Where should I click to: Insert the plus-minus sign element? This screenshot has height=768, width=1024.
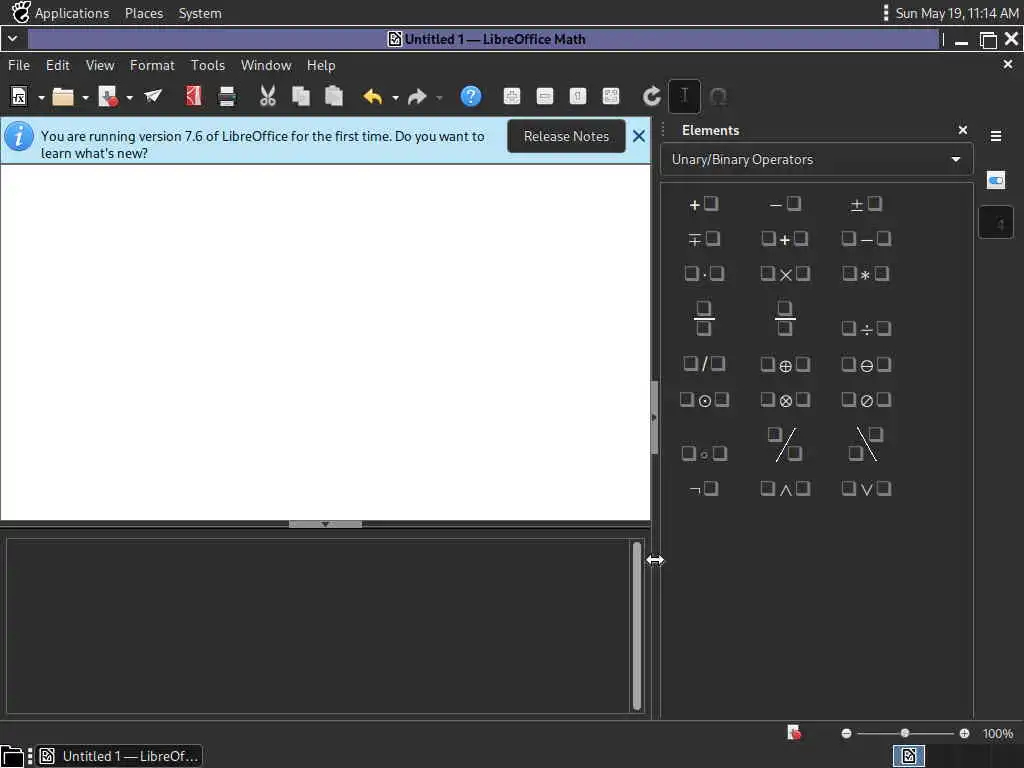866,204
